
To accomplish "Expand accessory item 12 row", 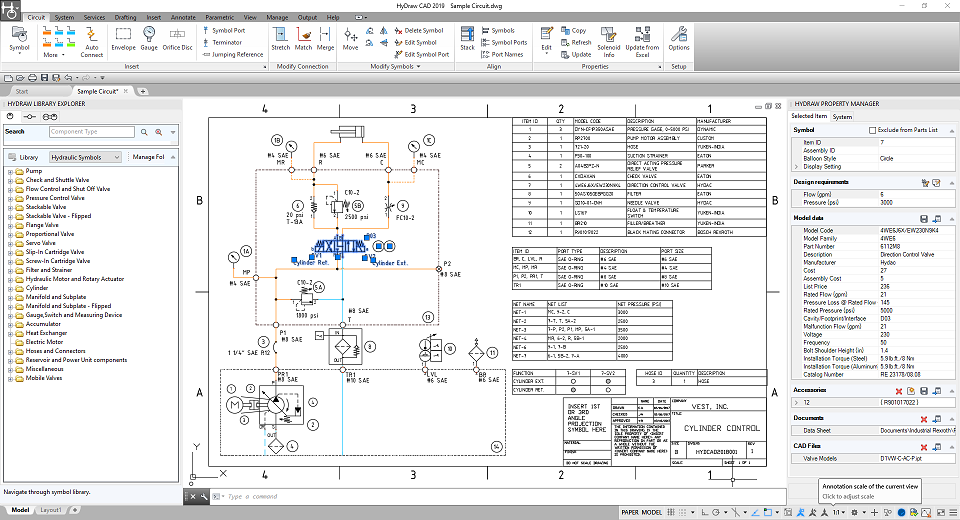I will (796, 402).
